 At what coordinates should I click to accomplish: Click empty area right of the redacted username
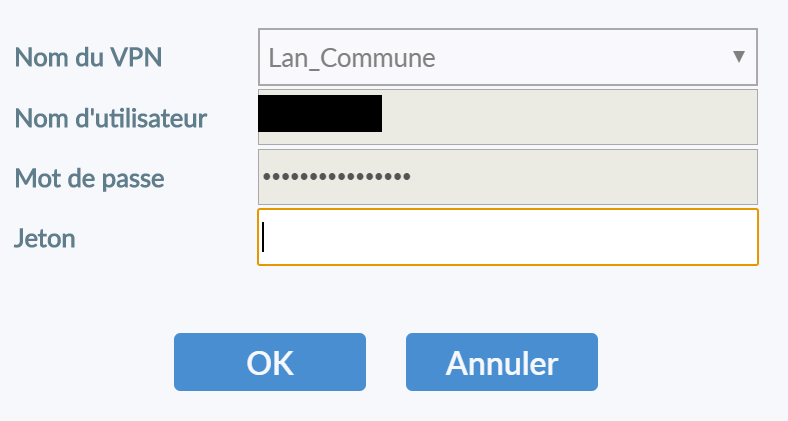(x=570, y=117)
